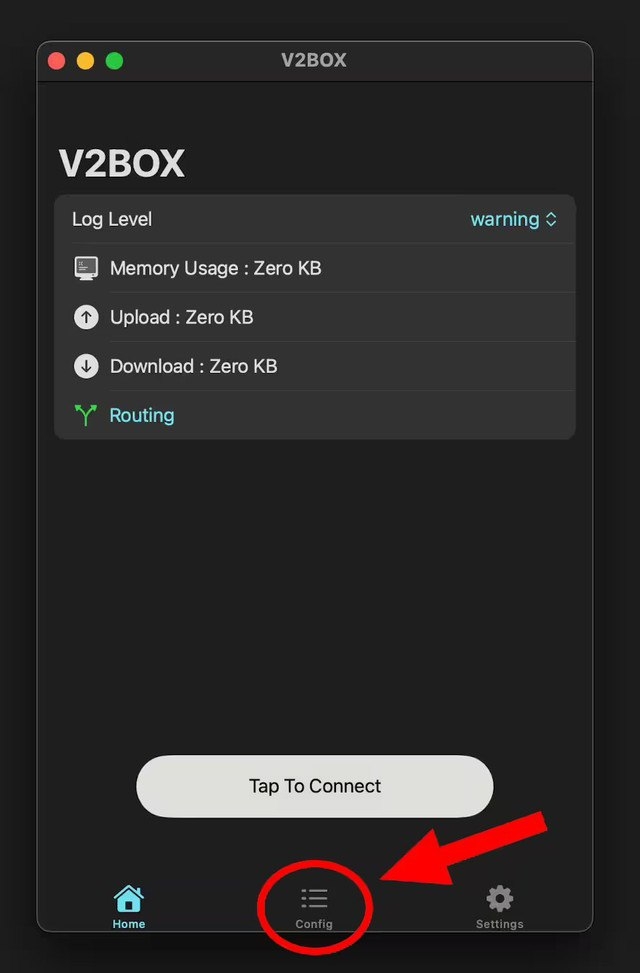Click the up-down chevron beside warning
The image size is (640, 973).
551,219
